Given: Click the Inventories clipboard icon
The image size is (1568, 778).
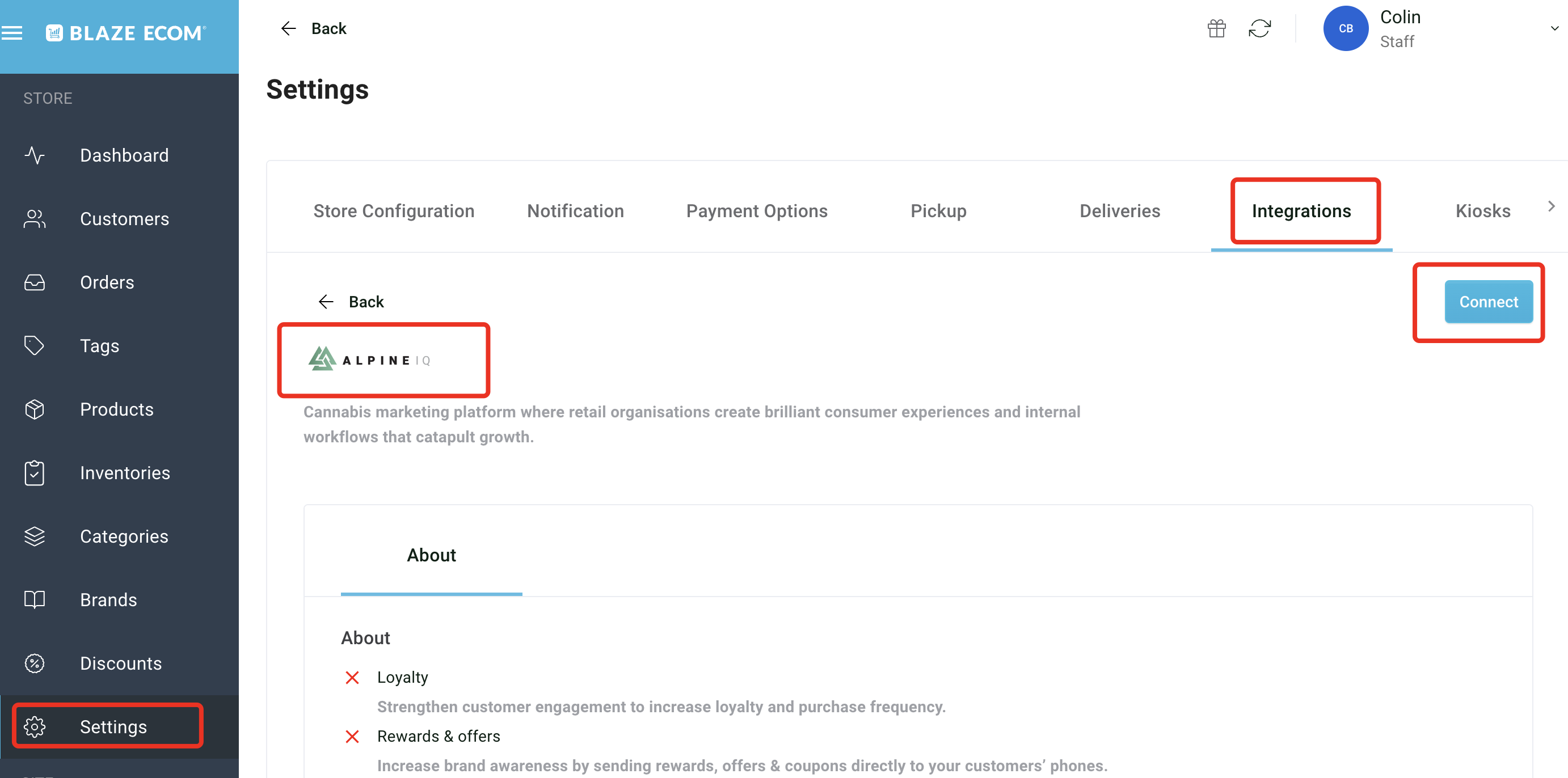Looking at the screenshot, I should point(34,472).
